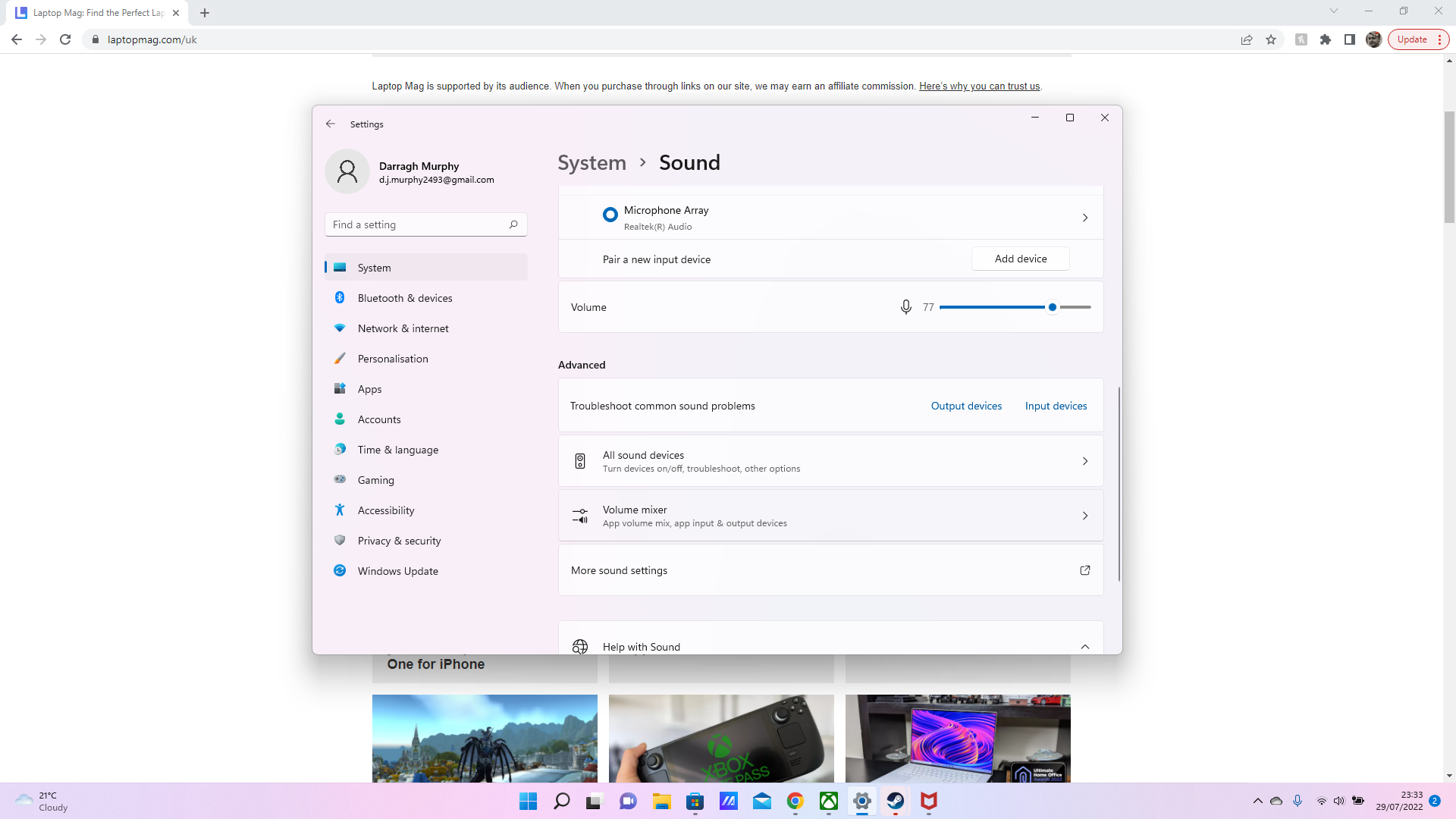Navigate to Bluetooth & Devices settings
Viewport: 1456px width, 819px height.
click(x=405, y=298)
